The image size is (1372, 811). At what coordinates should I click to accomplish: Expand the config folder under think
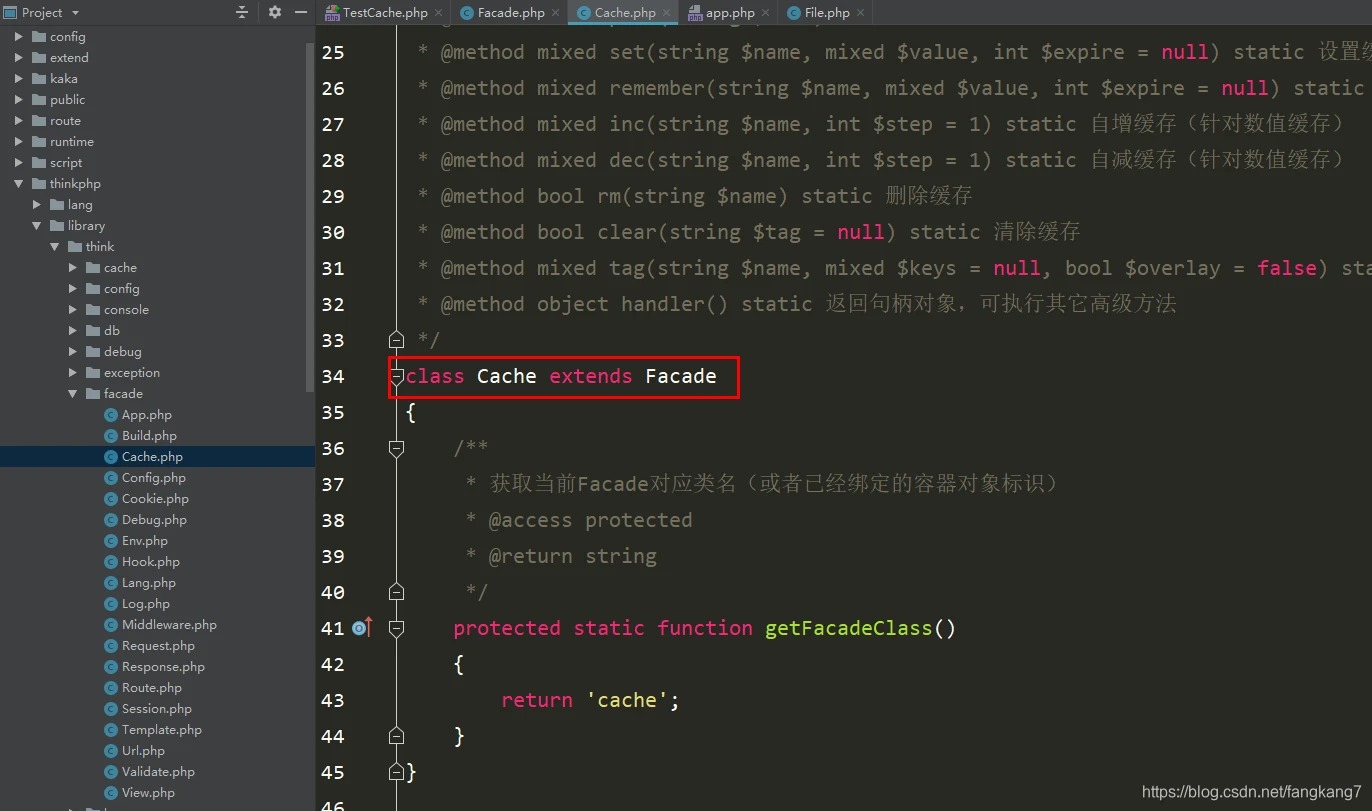73,289
